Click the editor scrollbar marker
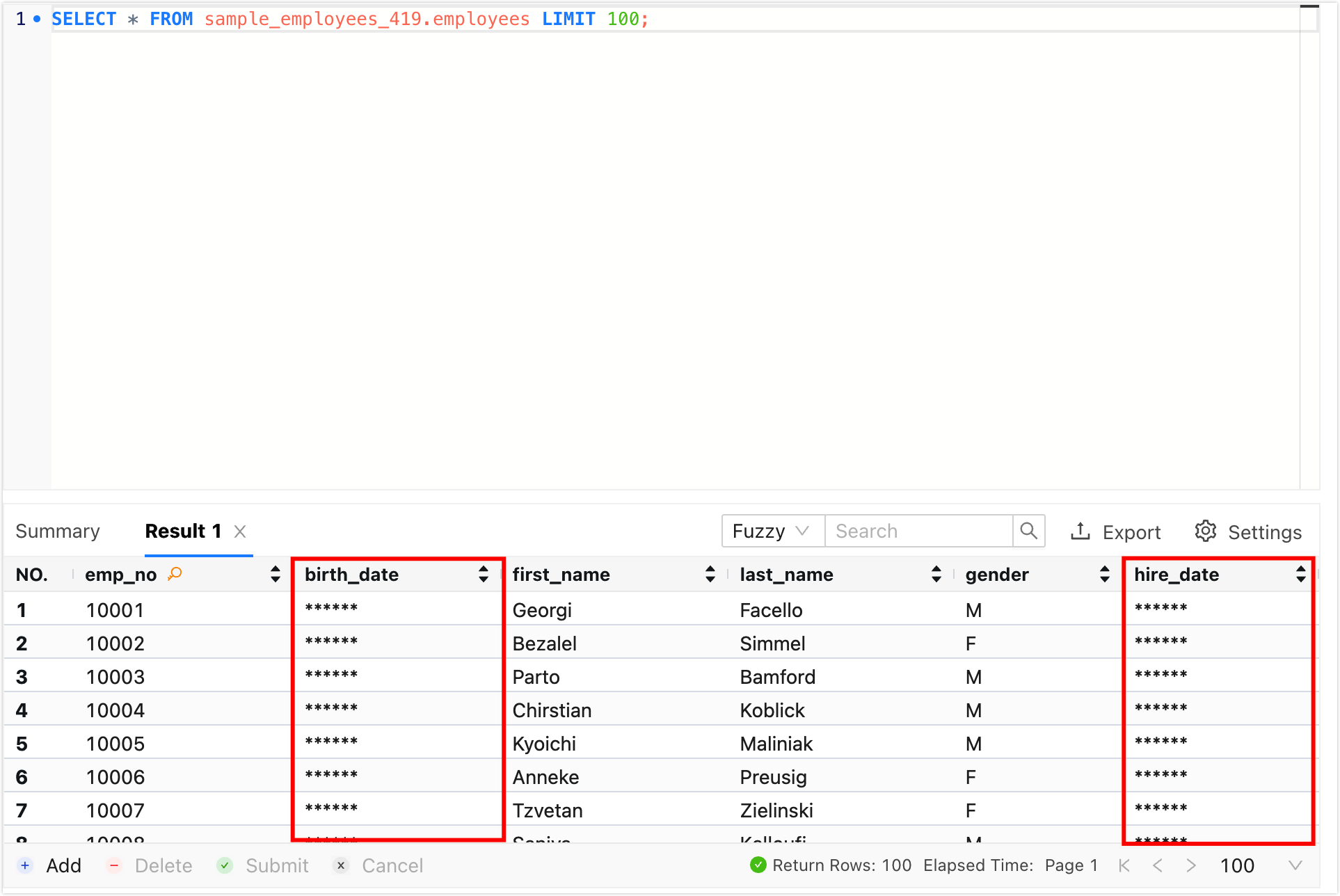Image resolution: width=1340 pixels, height=896 pixels. click(1309, 7)
